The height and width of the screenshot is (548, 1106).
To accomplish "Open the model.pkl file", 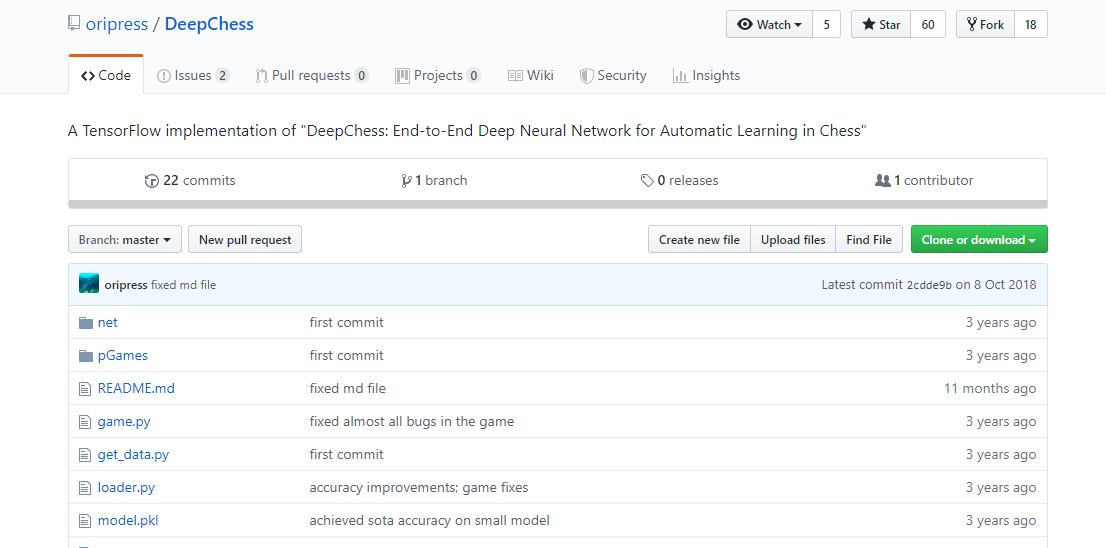I will point(128,520).
